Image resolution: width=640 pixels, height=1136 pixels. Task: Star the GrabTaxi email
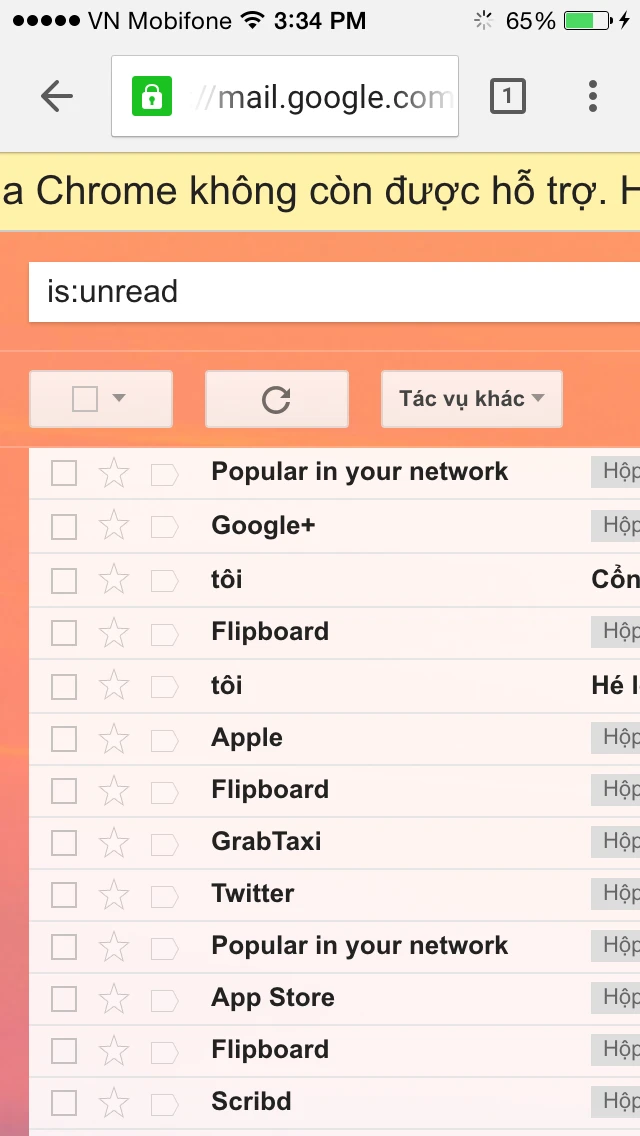[114, 842]
